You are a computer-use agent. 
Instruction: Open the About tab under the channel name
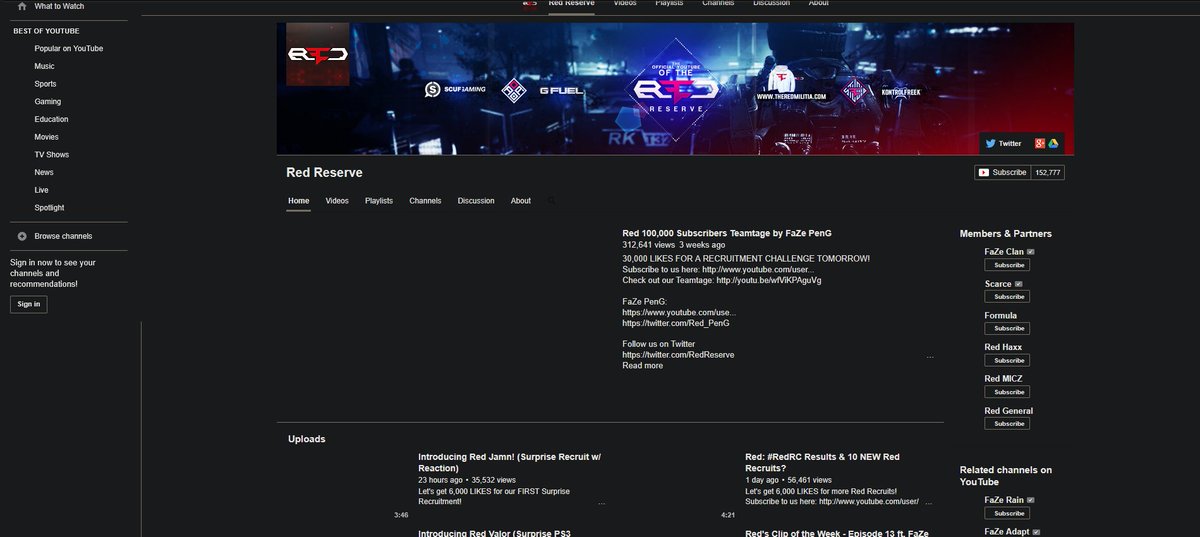pyautogui.click(x=521, y=201)
